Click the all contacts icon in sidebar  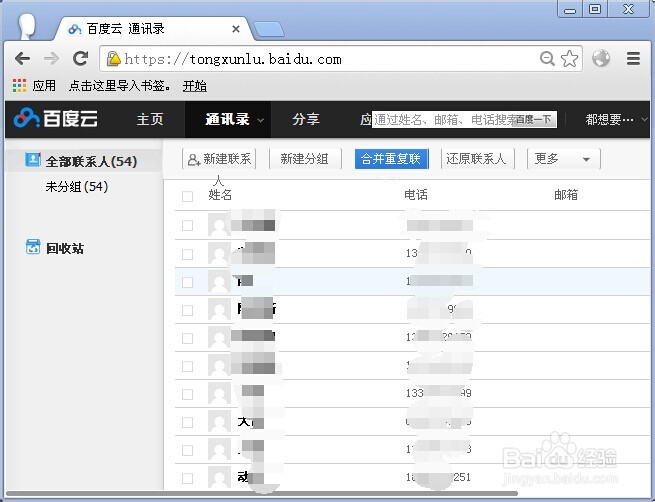click(33, 160)
